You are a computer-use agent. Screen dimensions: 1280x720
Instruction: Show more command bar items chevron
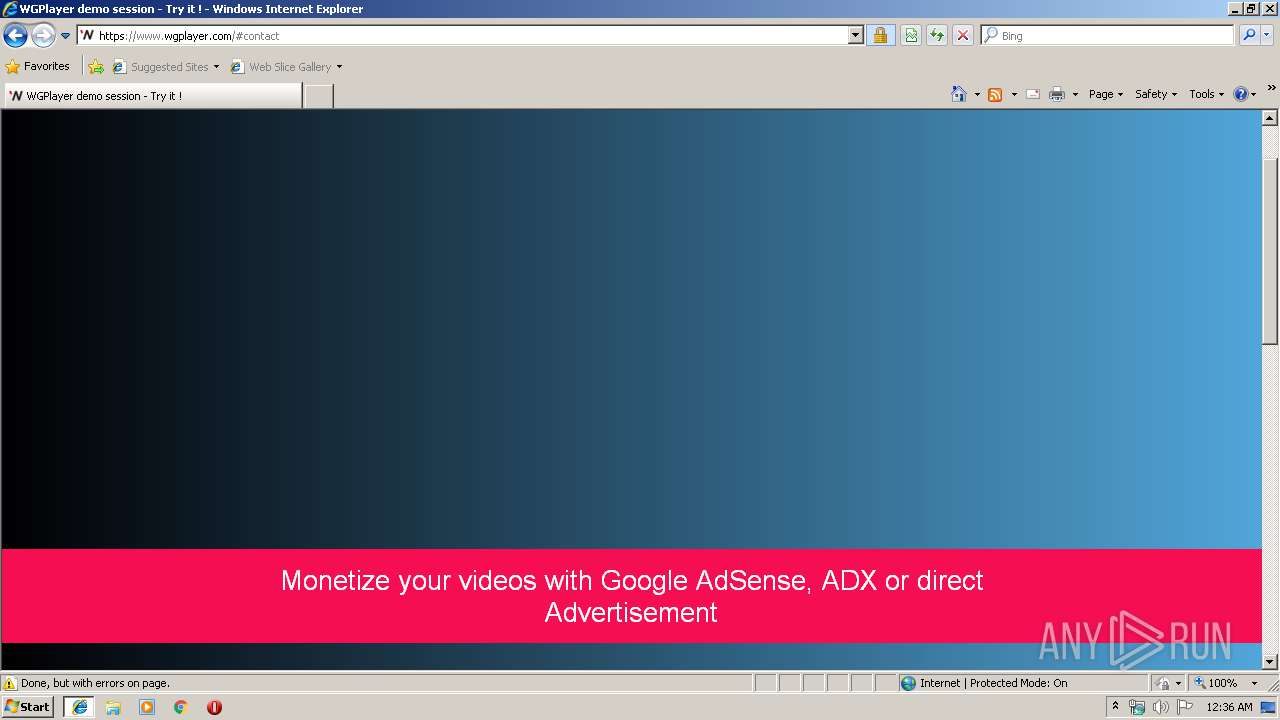pos(1271,89)
